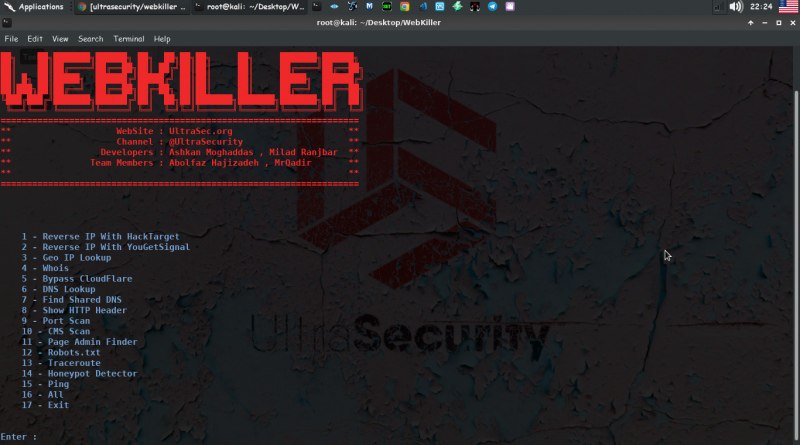Click the blue eye launcher icon in panel
The height and width of the screenshot is (445, 800).
pyautogui.click(x=334, y=7)
